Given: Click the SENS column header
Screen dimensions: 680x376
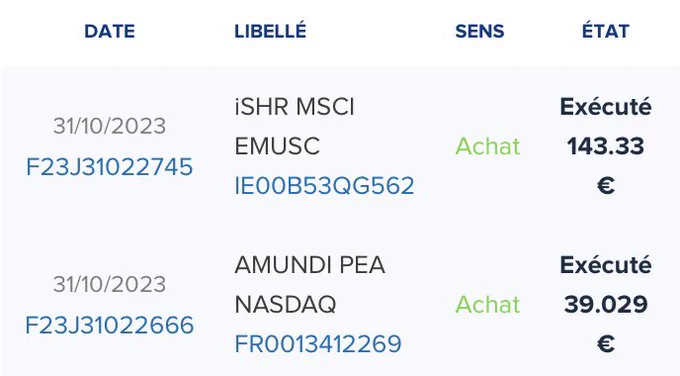Looking at the screenshot, I should (x=480, y=31).
